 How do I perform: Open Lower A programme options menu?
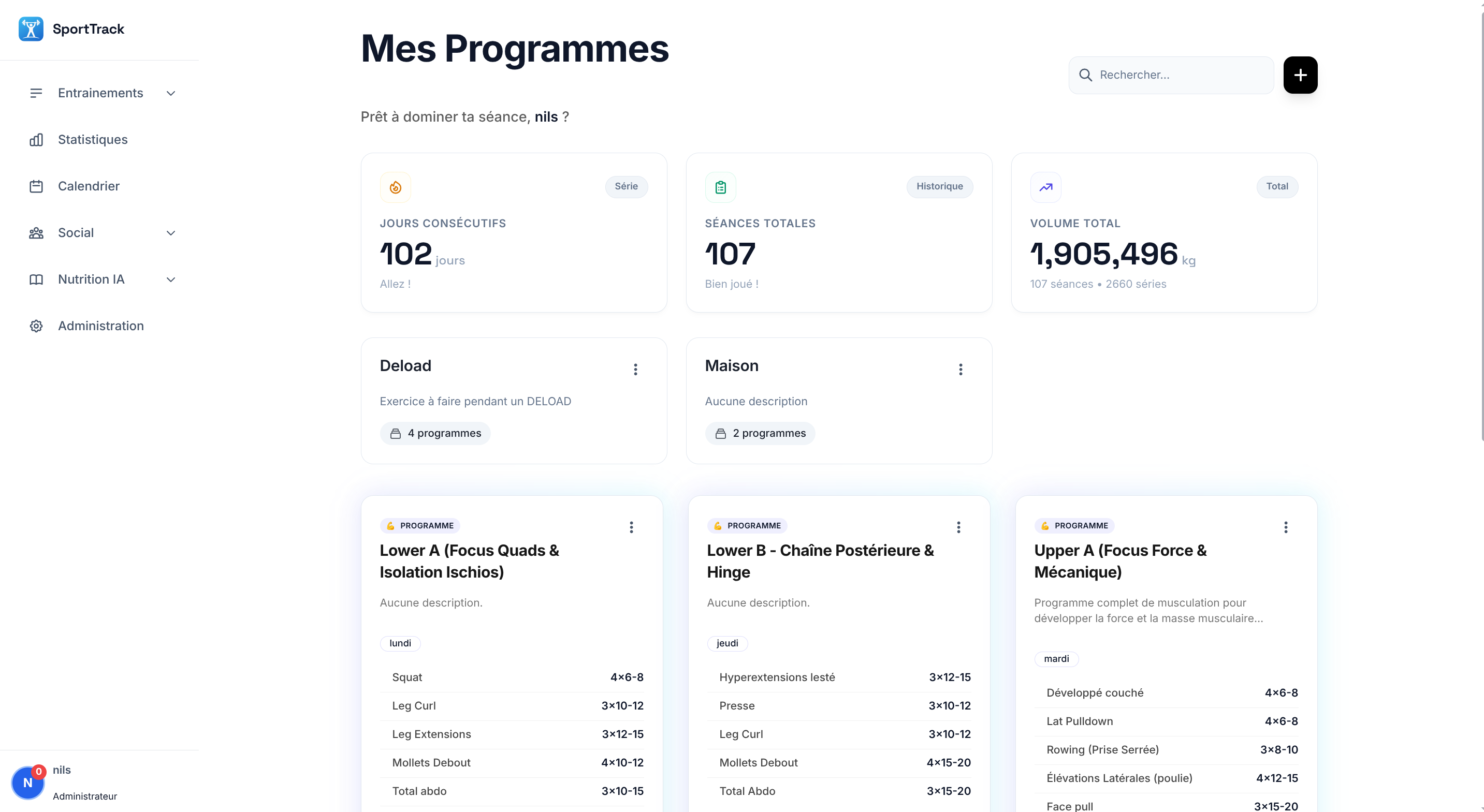click(x=631, y=527)
